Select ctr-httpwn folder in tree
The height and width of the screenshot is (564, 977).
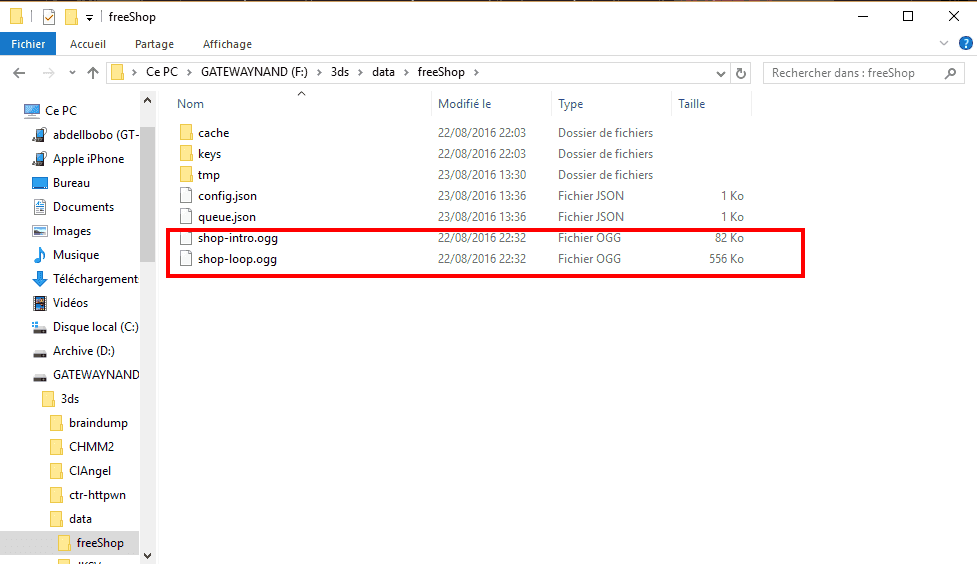pos(97,495)
